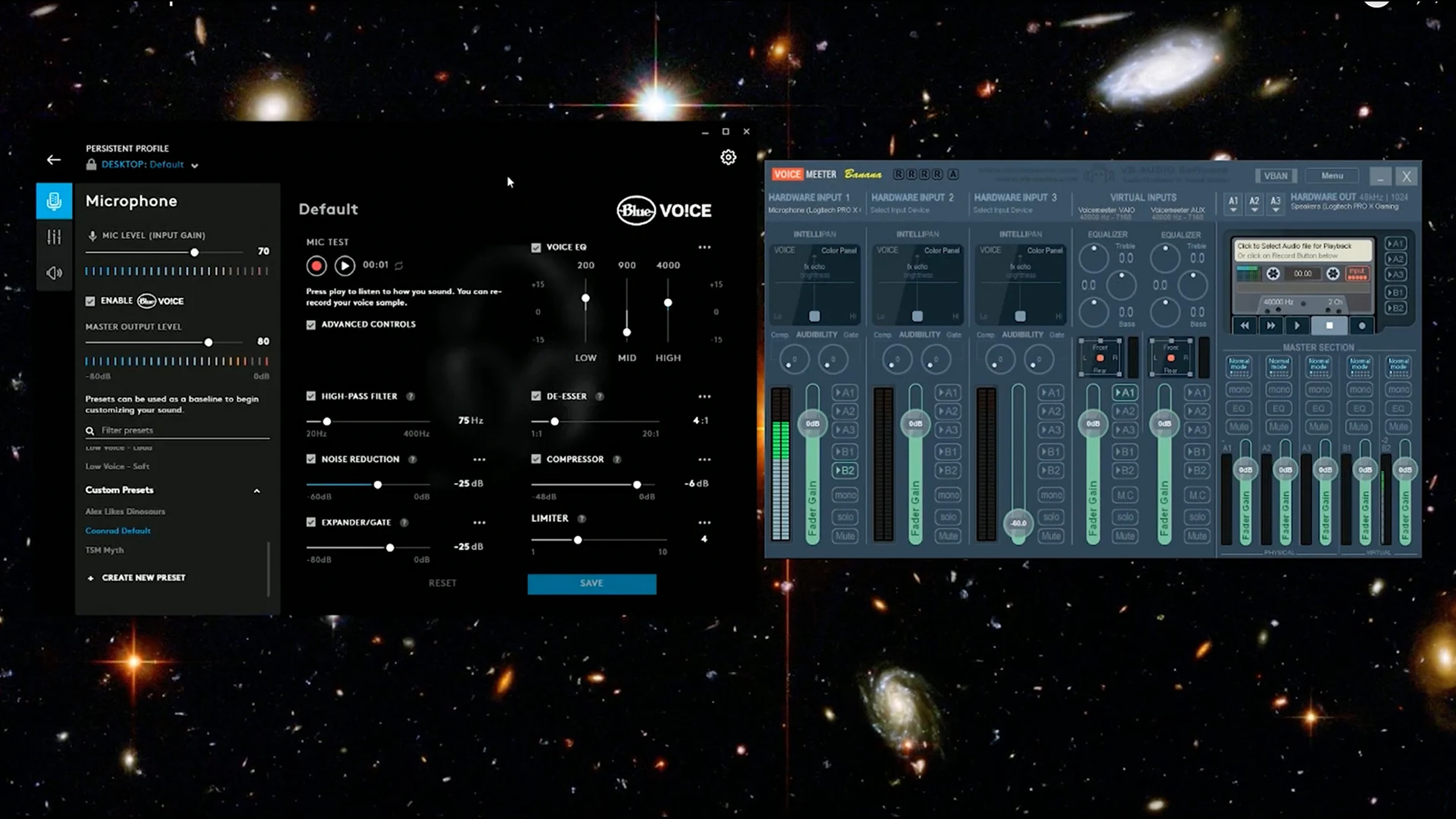Go back with the left arrow icon

[53, 160]
